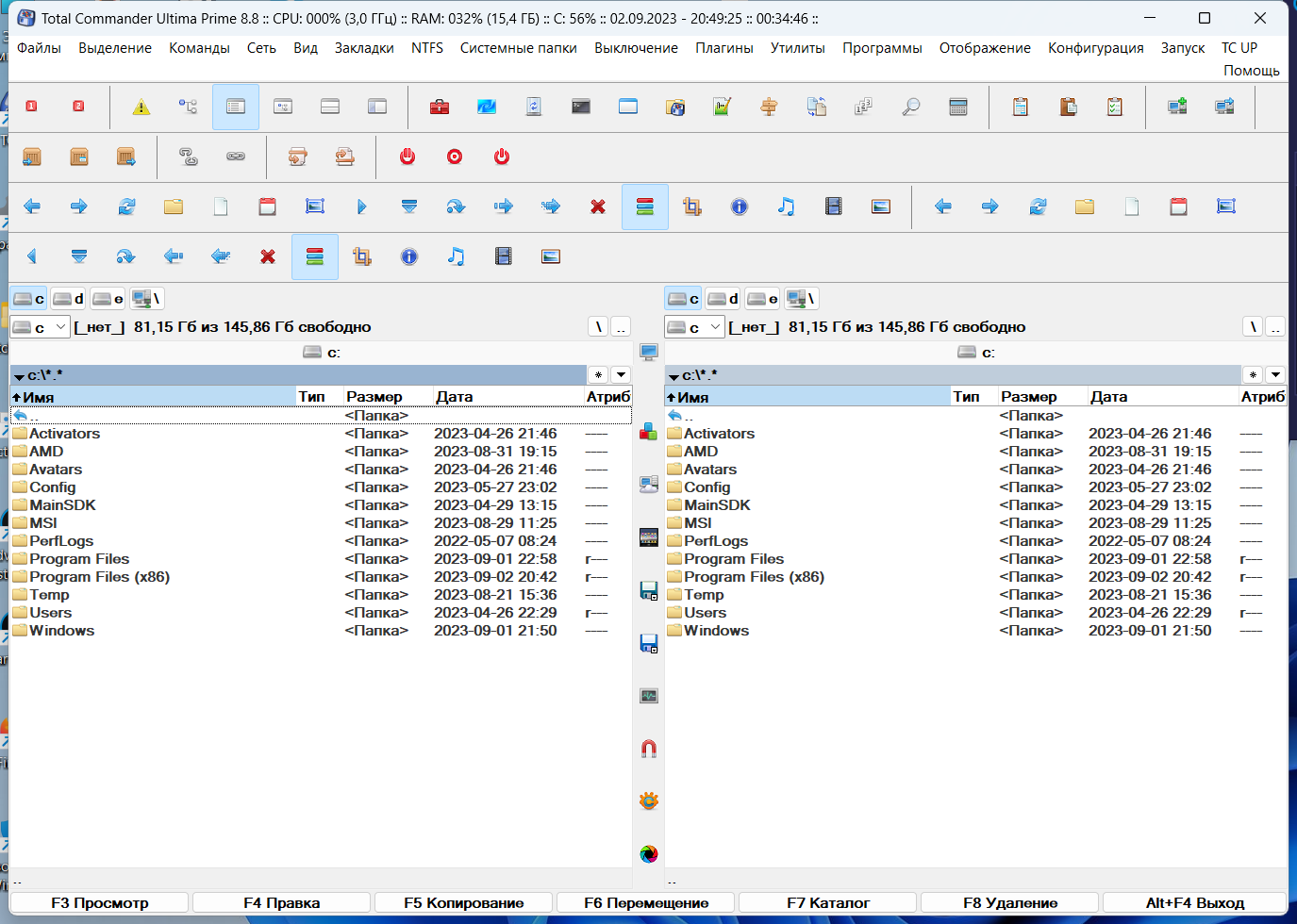This screenshot has width=1297, height=924.
Task: Launch the black command console icon
Action: [x=581, y=107]
